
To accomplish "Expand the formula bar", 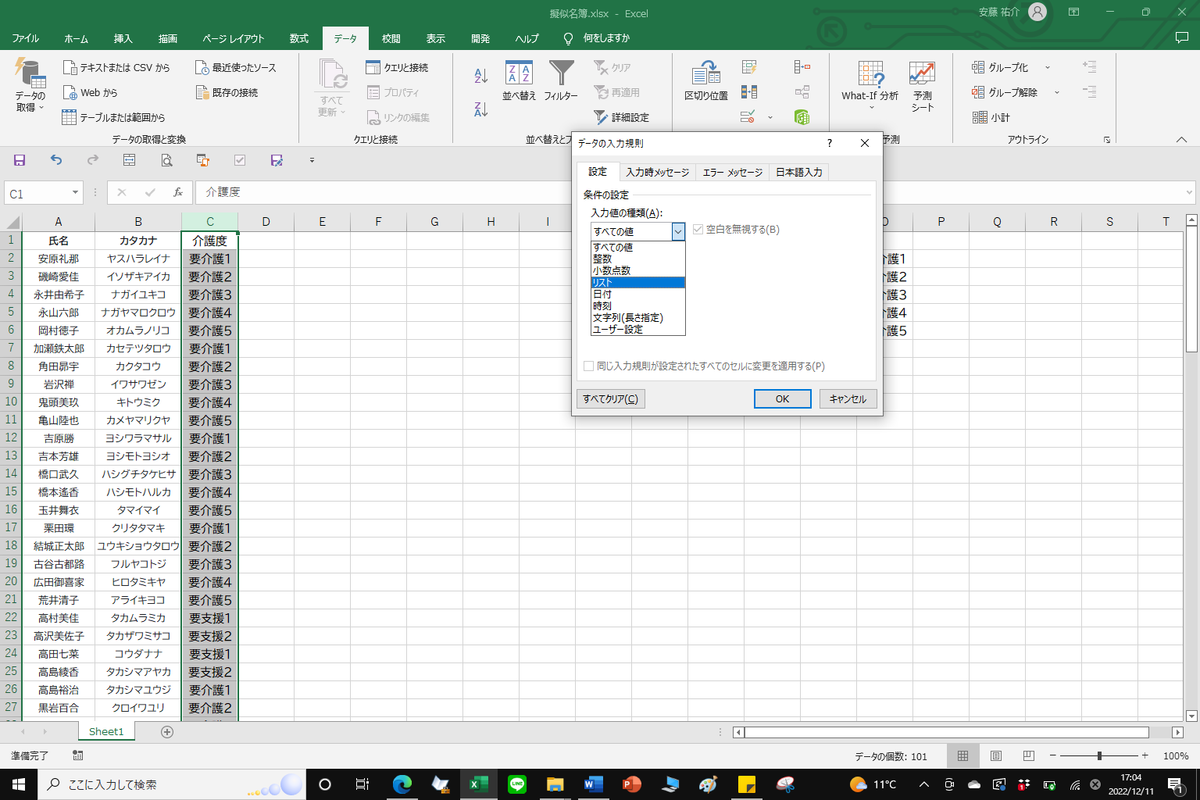I will pos(1189,192).
